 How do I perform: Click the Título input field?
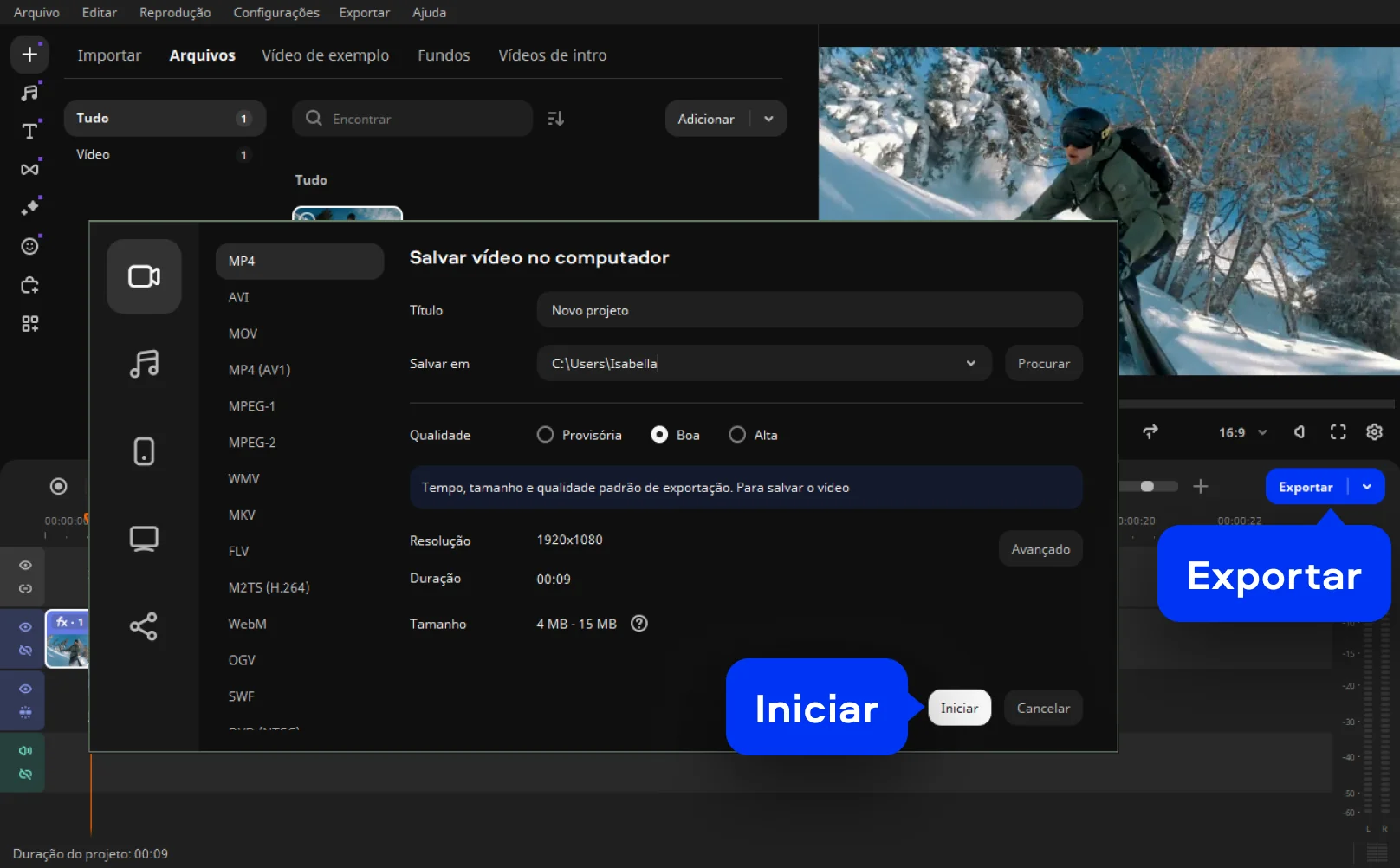809,310
